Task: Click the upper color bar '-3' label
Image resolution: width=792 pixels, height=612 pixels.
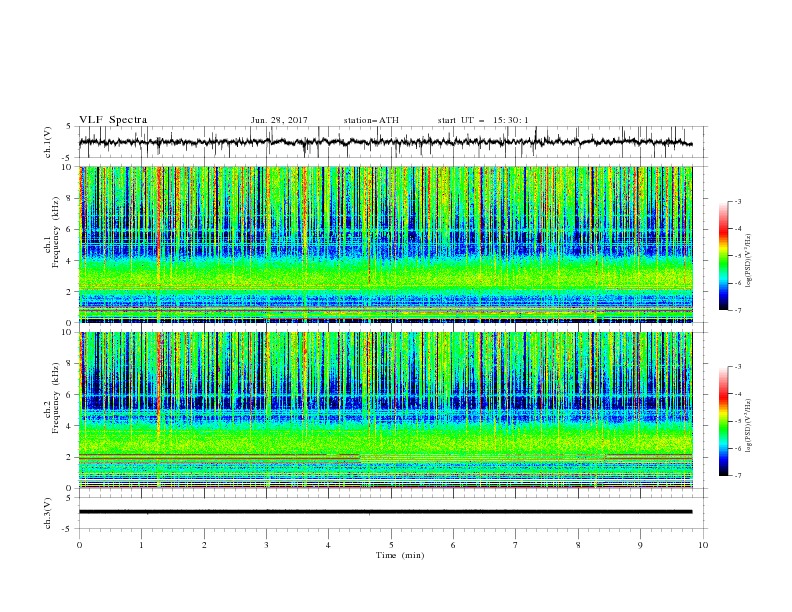Action: [x=737, y=201]
